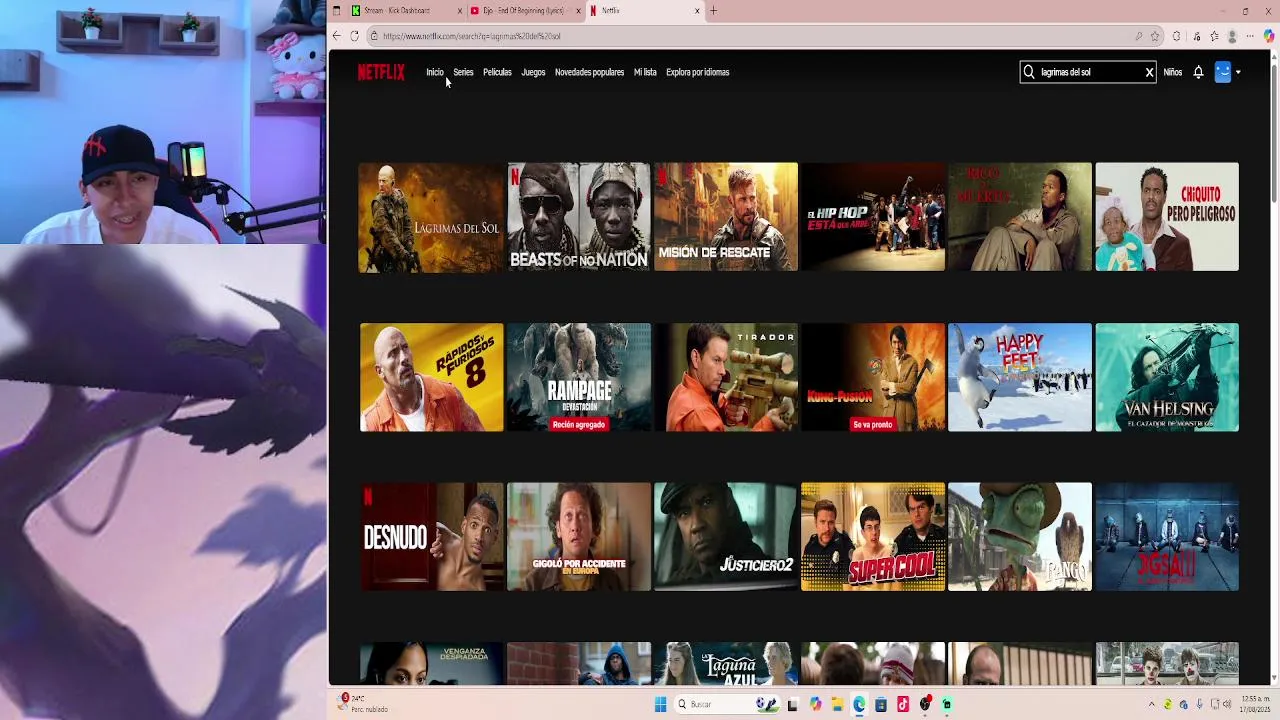This screenshot has width=1280, height=720.
Task: Open Beasts of No Nation thumbnail
Action: point(578,217)
